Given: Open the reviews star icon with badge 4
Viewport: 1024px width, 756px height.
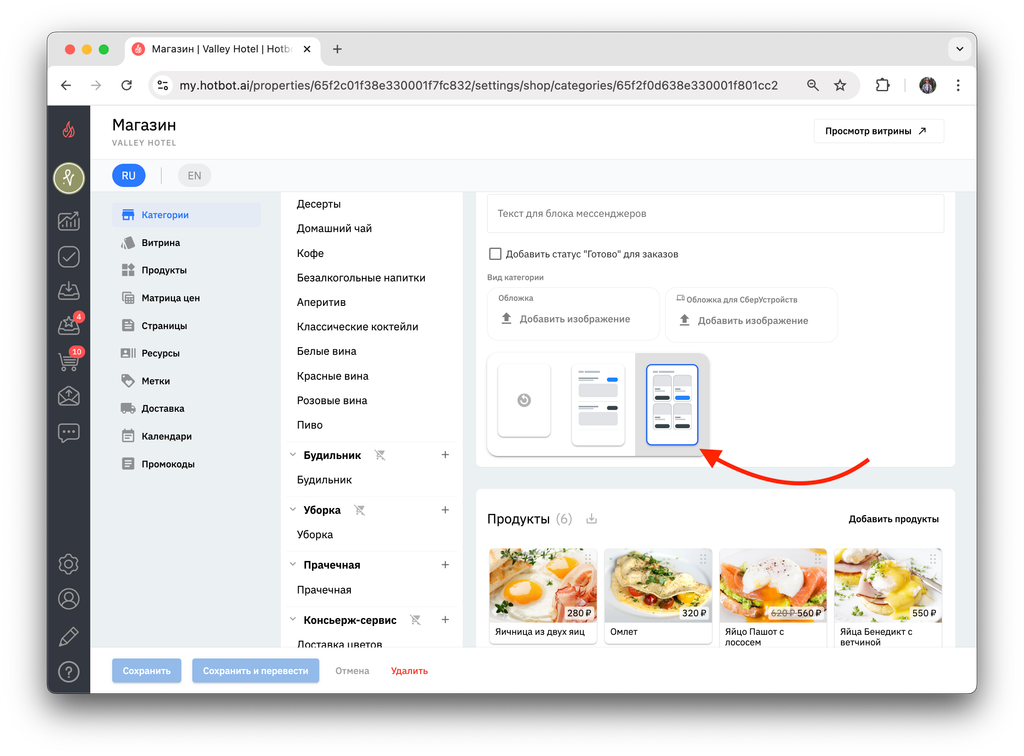Looking at the screenshot, I should point(70,324).
